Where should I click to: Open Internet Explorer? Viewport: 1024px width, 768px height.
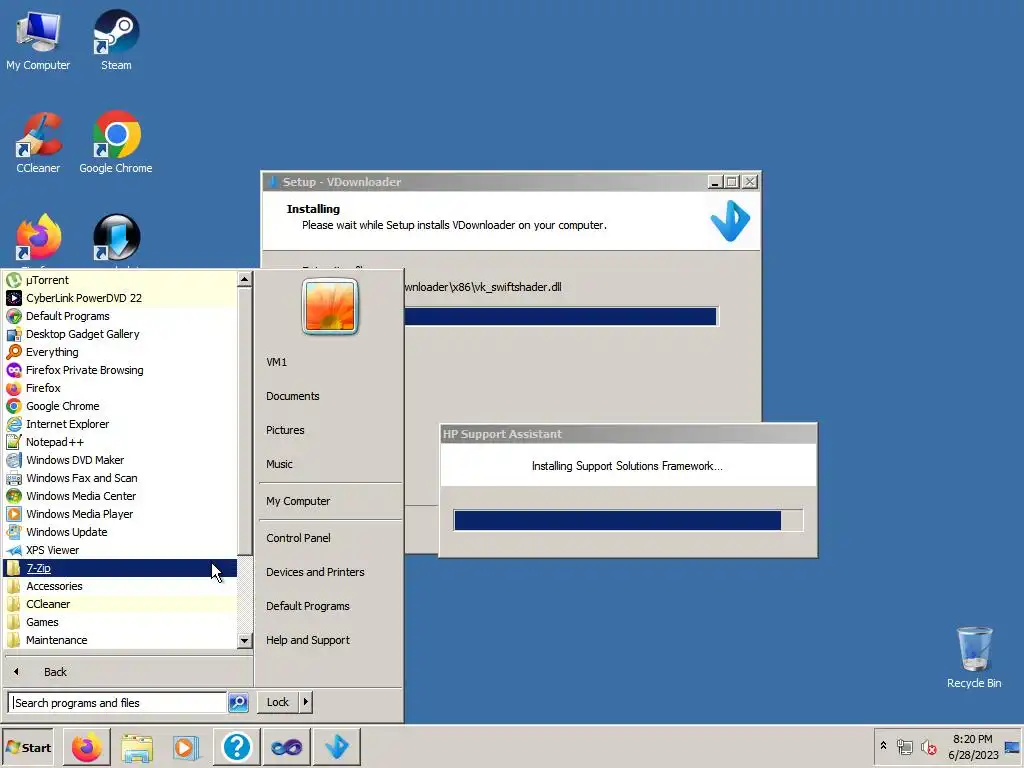point(121,424)
